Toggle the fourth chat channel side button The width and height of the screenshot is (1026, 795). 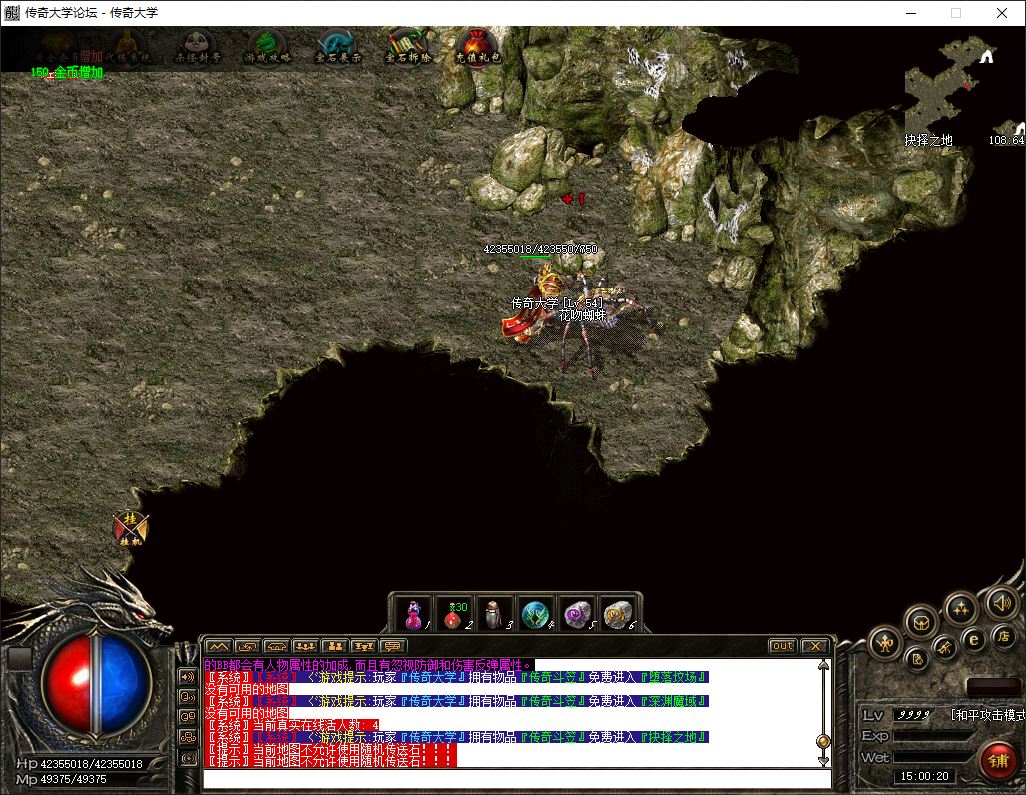tap(188, 737)
